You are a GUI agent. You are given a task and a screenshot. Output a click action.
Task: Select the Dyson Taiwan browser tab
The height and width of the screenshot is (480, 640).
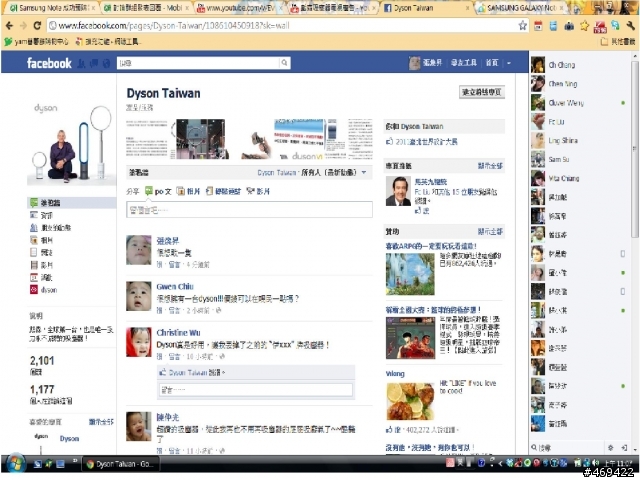click(427, 8)
